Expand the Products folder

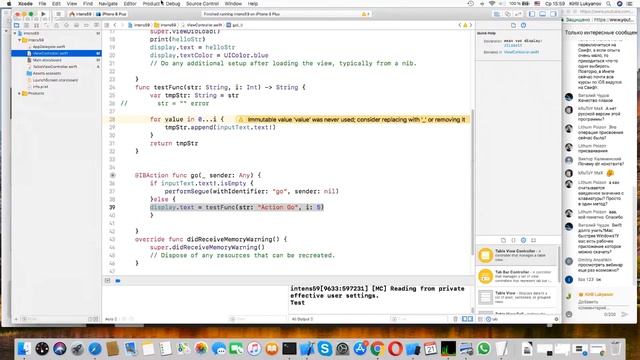point(19,93)
